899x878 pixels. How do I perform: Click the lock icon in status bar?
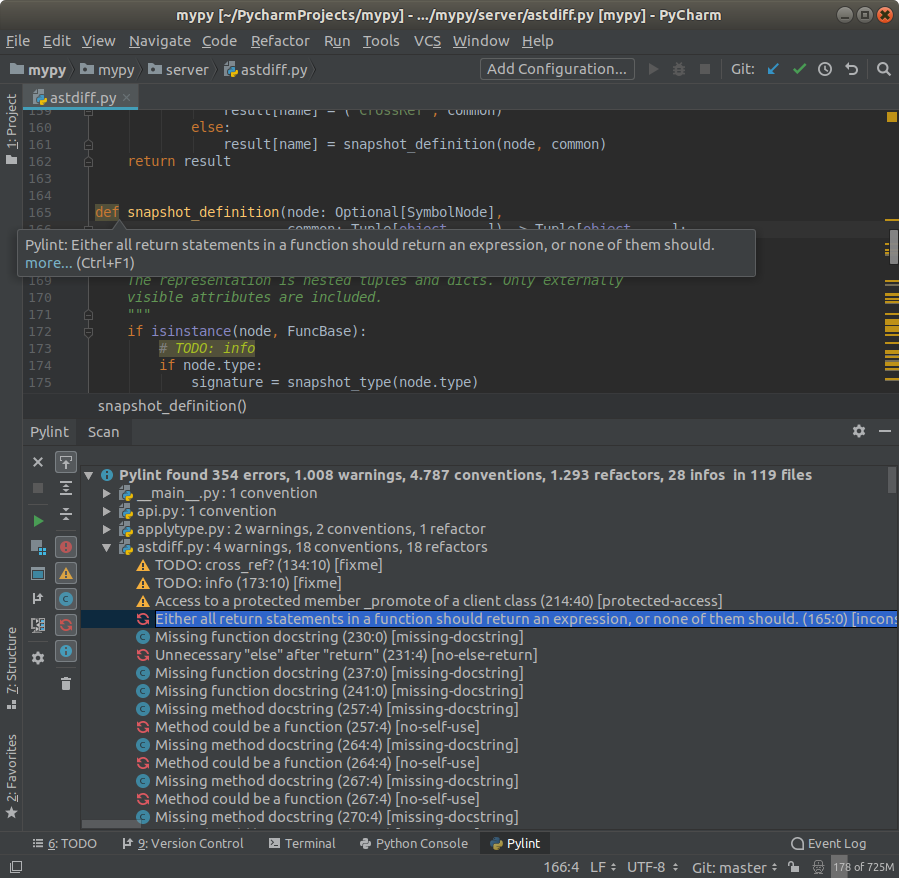[x=794, y=867]
